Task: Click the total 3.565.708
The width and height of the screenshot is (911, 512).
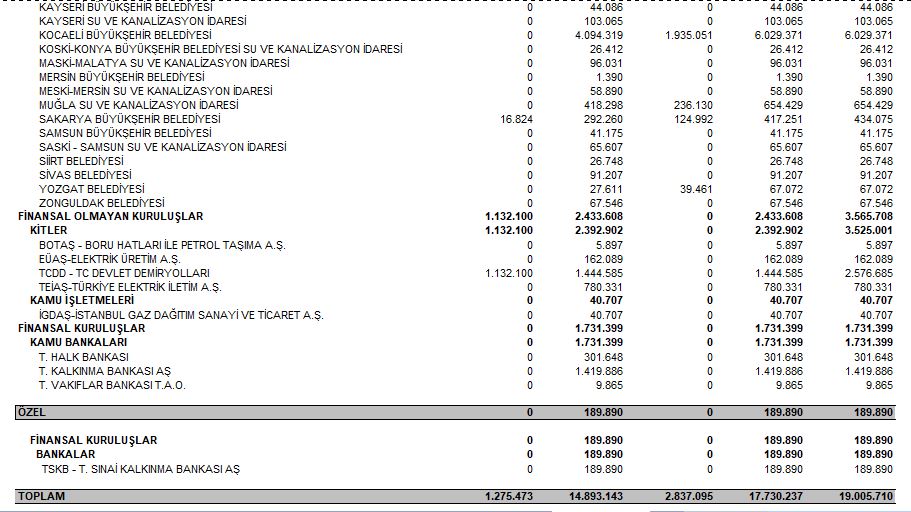Action: (x=869, y=216)
